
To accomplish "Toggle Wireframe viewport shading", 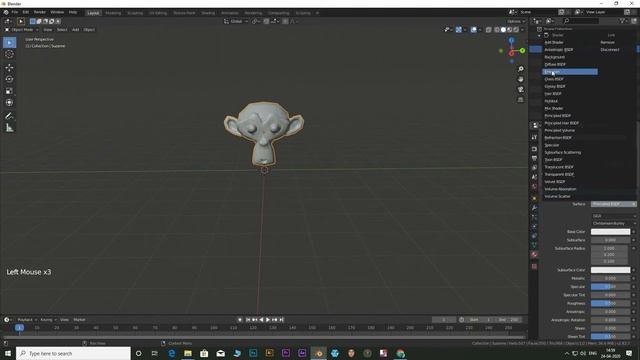I will coord(497,30).
